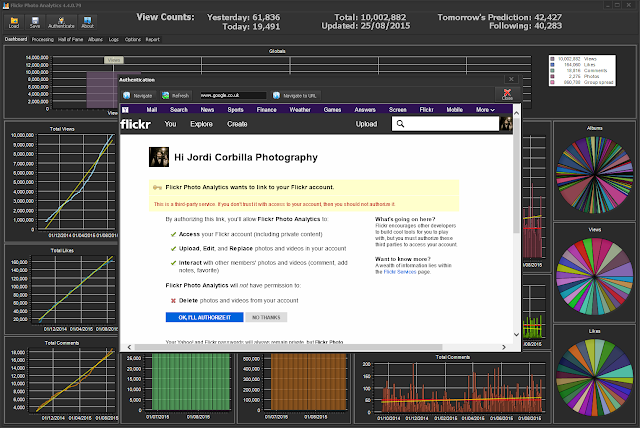The image size is (640, 428).
Task: Click the Views tooltip label on the Globals chart
Action: [114, 60]
